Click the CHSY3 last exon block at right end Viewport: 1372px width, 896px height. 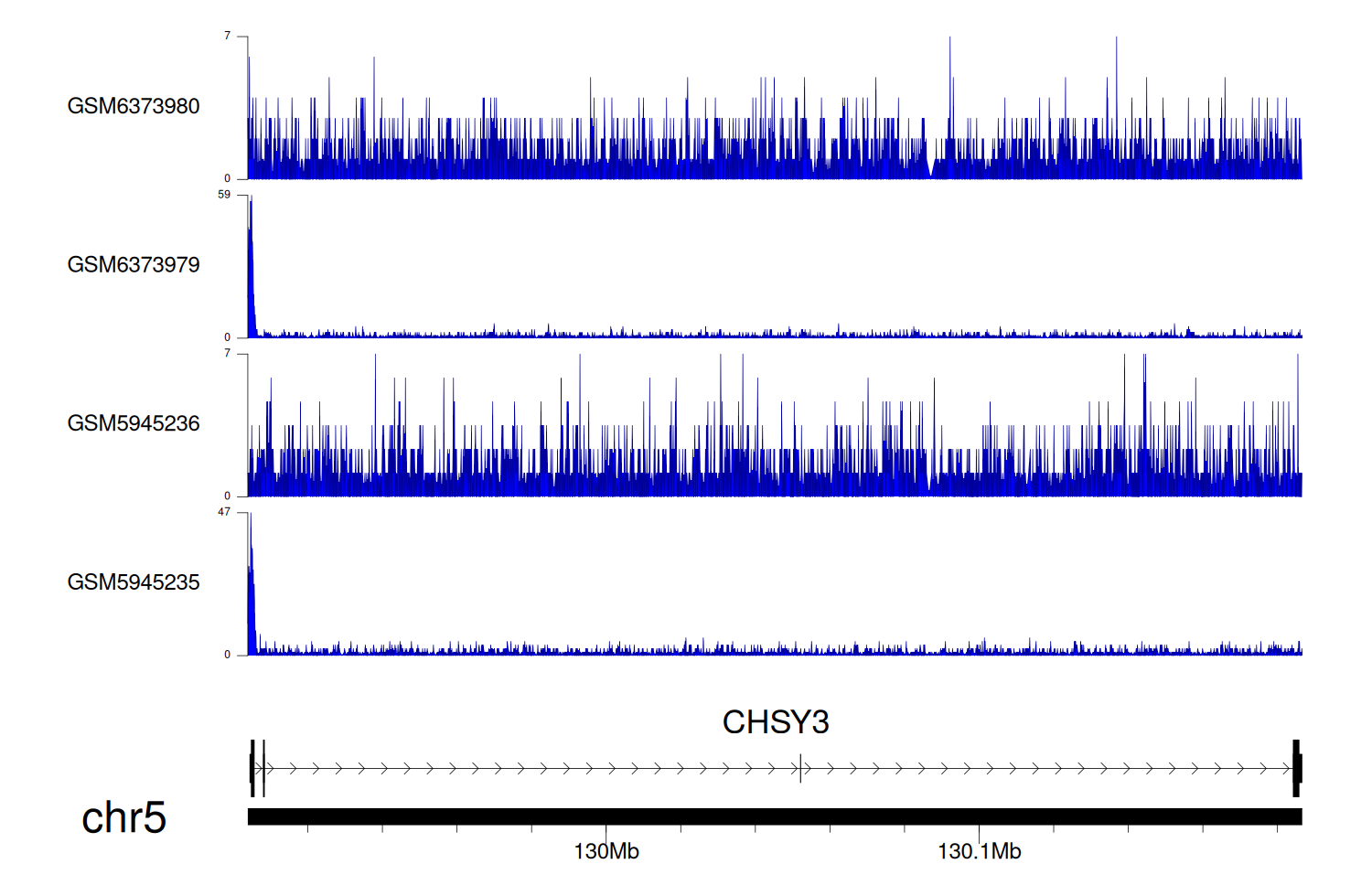1296,768
